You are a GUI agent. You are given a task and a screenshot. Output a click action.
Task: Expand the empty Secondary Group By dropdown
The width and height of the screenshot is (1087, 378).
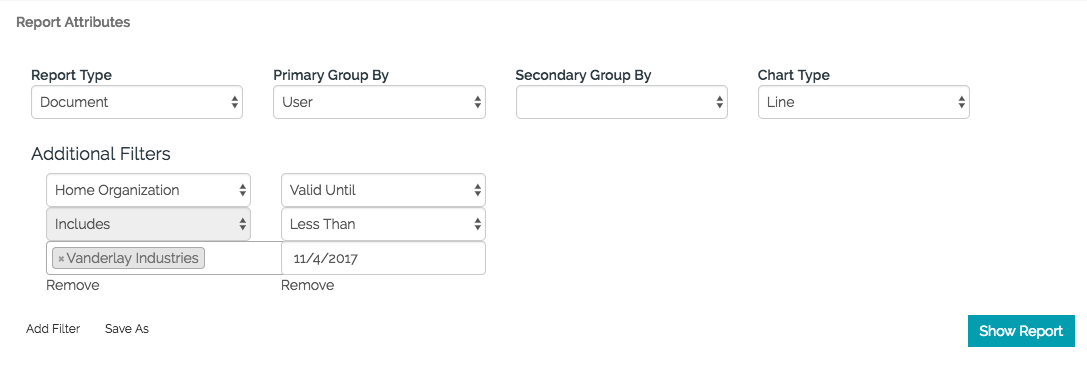[x=622, y=102]
